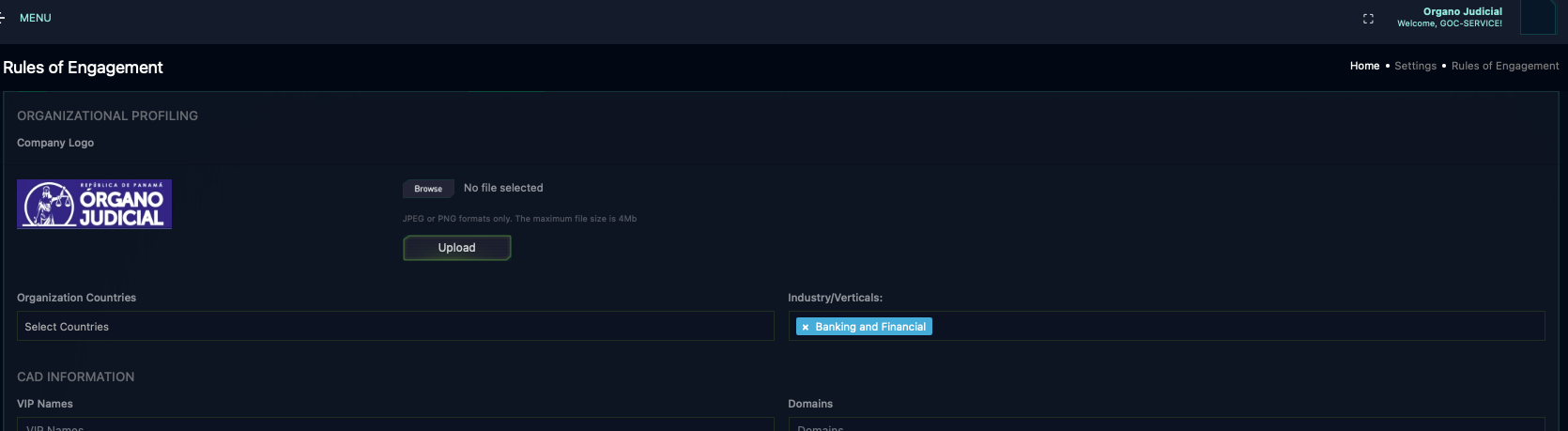Click Rules of Engagement breadcrumb item
The width and height of the screenshot is (1568, 431).
pos(1504,66)
